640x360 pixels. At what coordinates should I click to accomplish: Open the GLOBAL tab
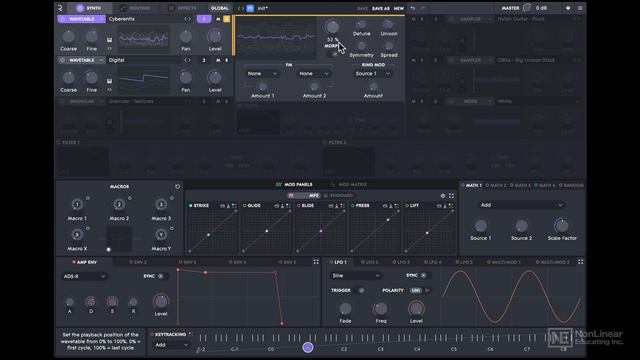pos(220,8)
